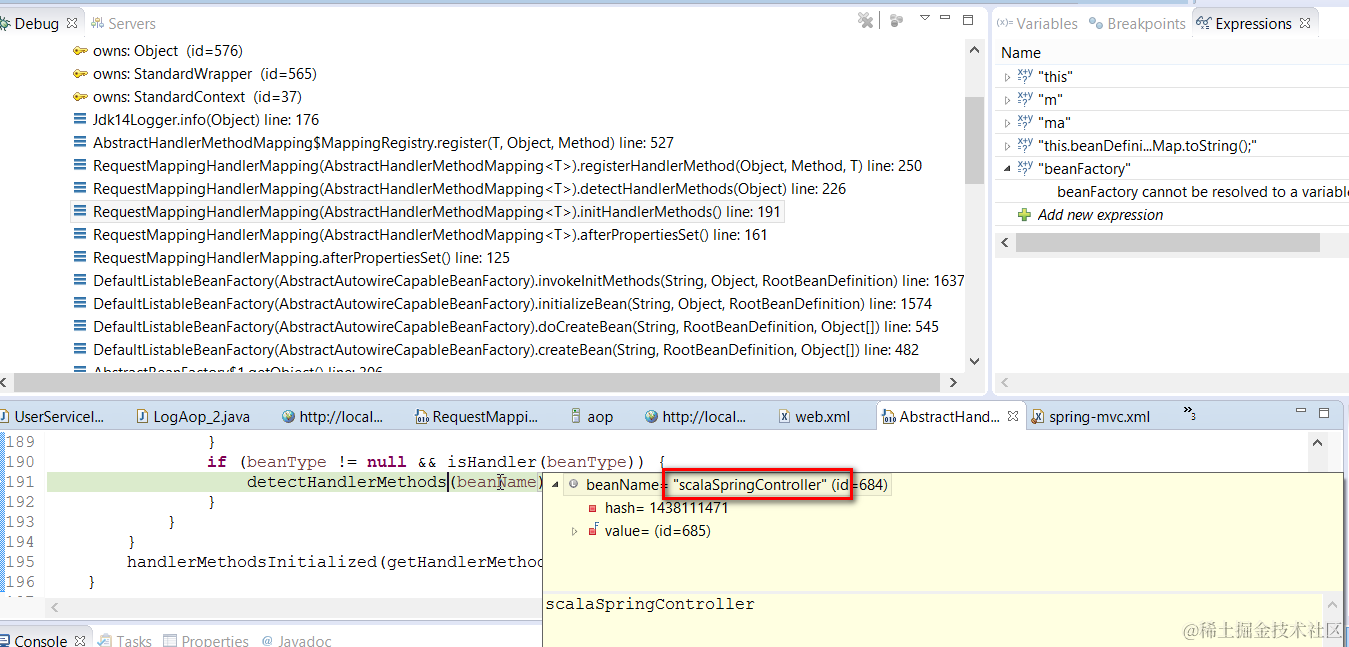Viewport: 1349px width, 647px height.
Task: Open the Properties tab
Action: pos(206,640)
